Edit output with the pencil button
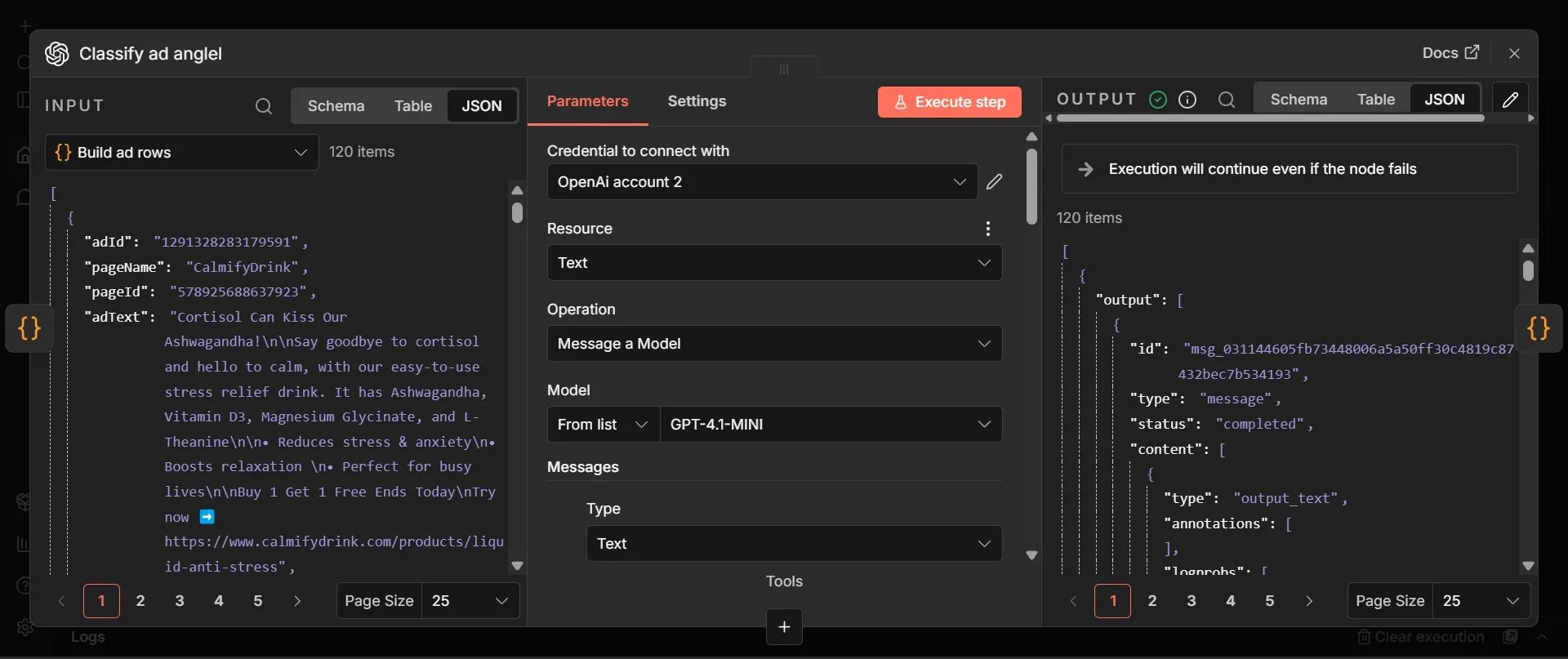Viewport: 1568px width, 659px height. tap(1510, 100)
